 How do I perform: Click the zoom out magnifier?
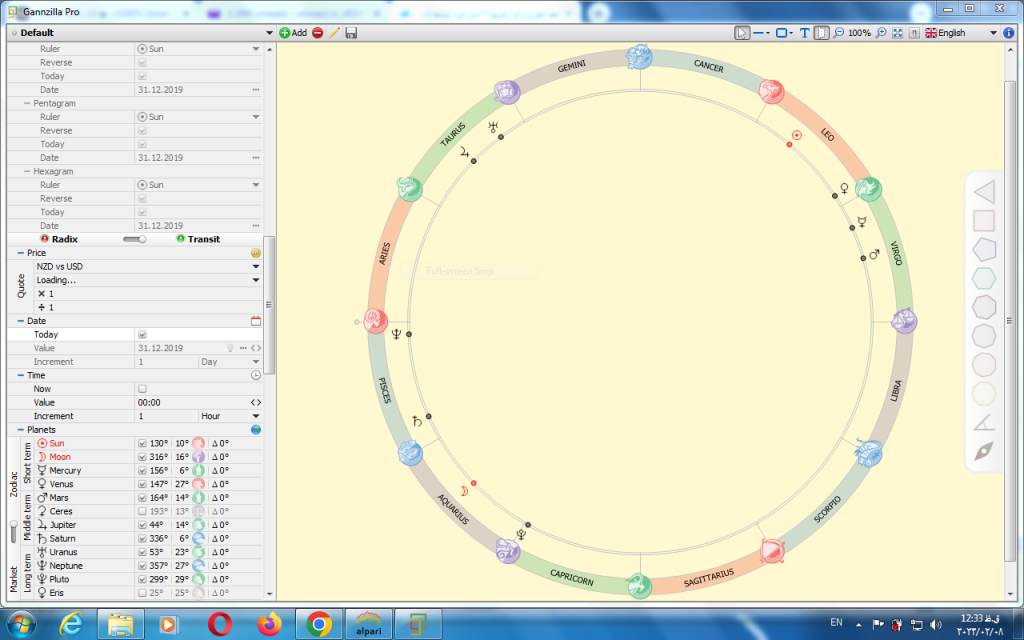839,33
